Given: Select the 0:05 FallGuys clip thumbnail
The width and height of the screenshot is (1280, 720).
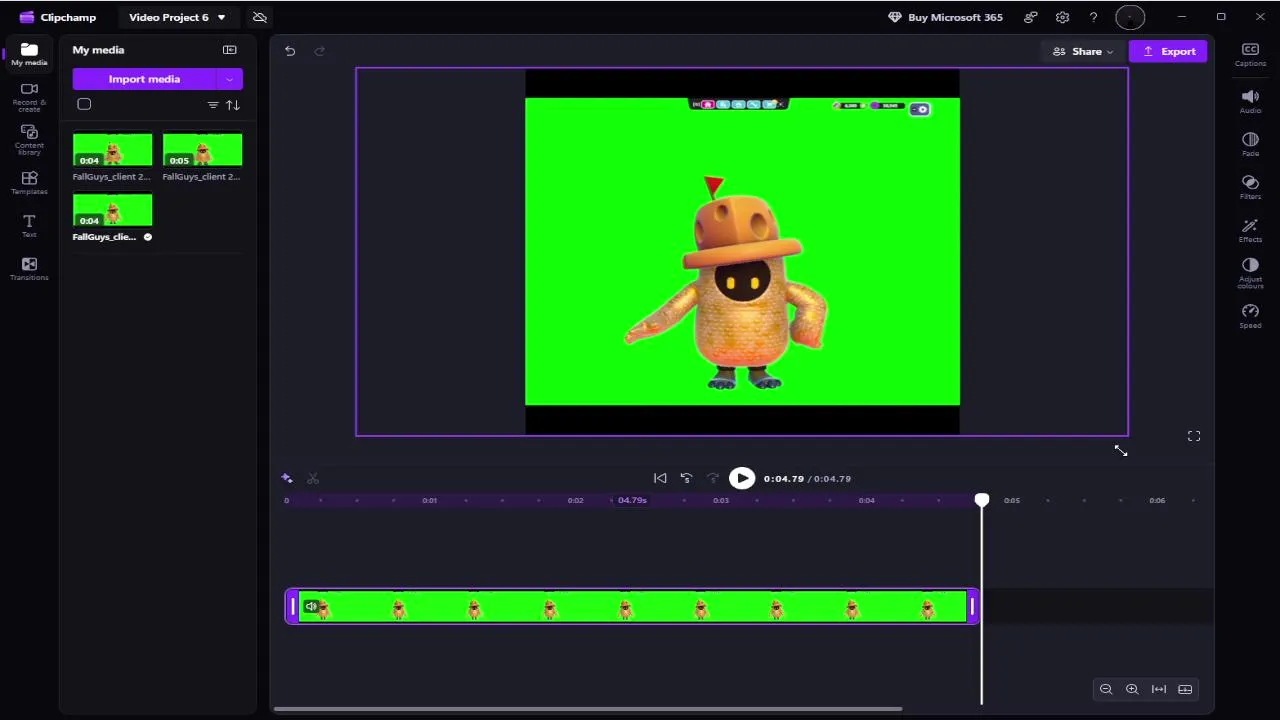Looking at the screenshot, I should (202, 150).
